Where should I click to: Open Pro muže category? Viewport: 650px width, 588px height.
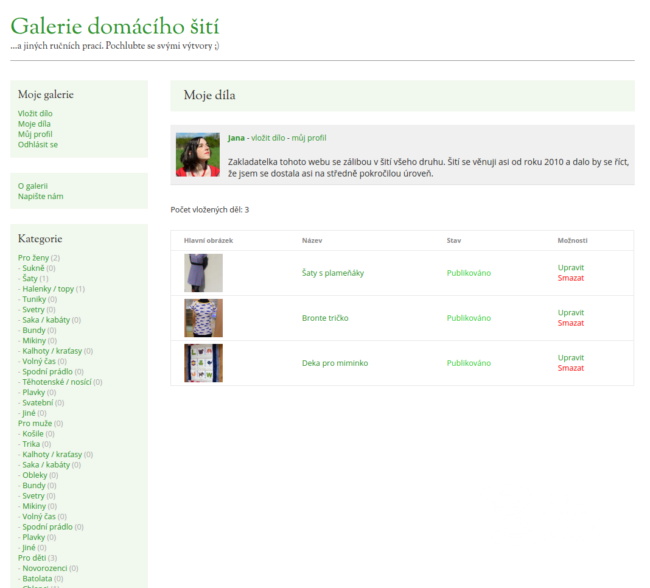[x=35, y=423]
